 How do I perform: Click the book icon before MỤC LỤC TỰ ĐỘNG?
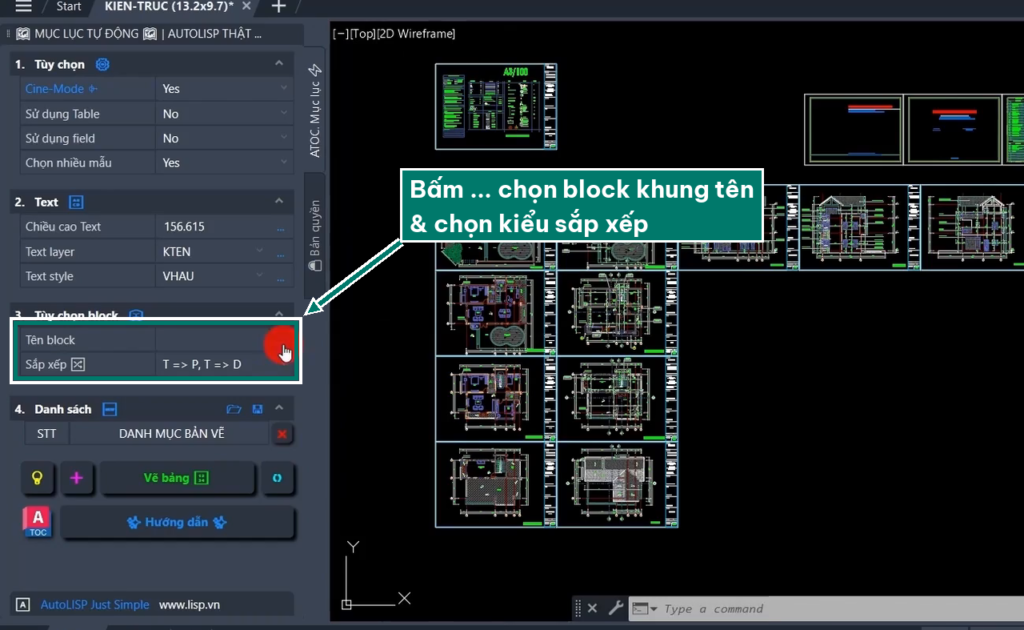pos(23,33)
